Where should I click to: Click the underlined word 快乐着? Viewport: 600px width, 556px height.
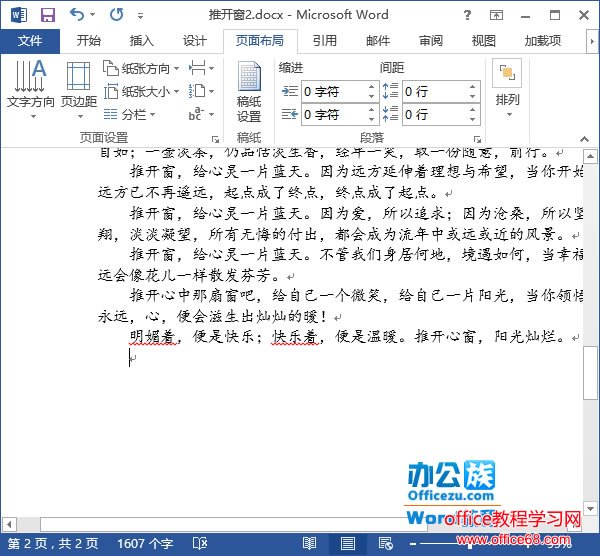[x=295, y=336]
